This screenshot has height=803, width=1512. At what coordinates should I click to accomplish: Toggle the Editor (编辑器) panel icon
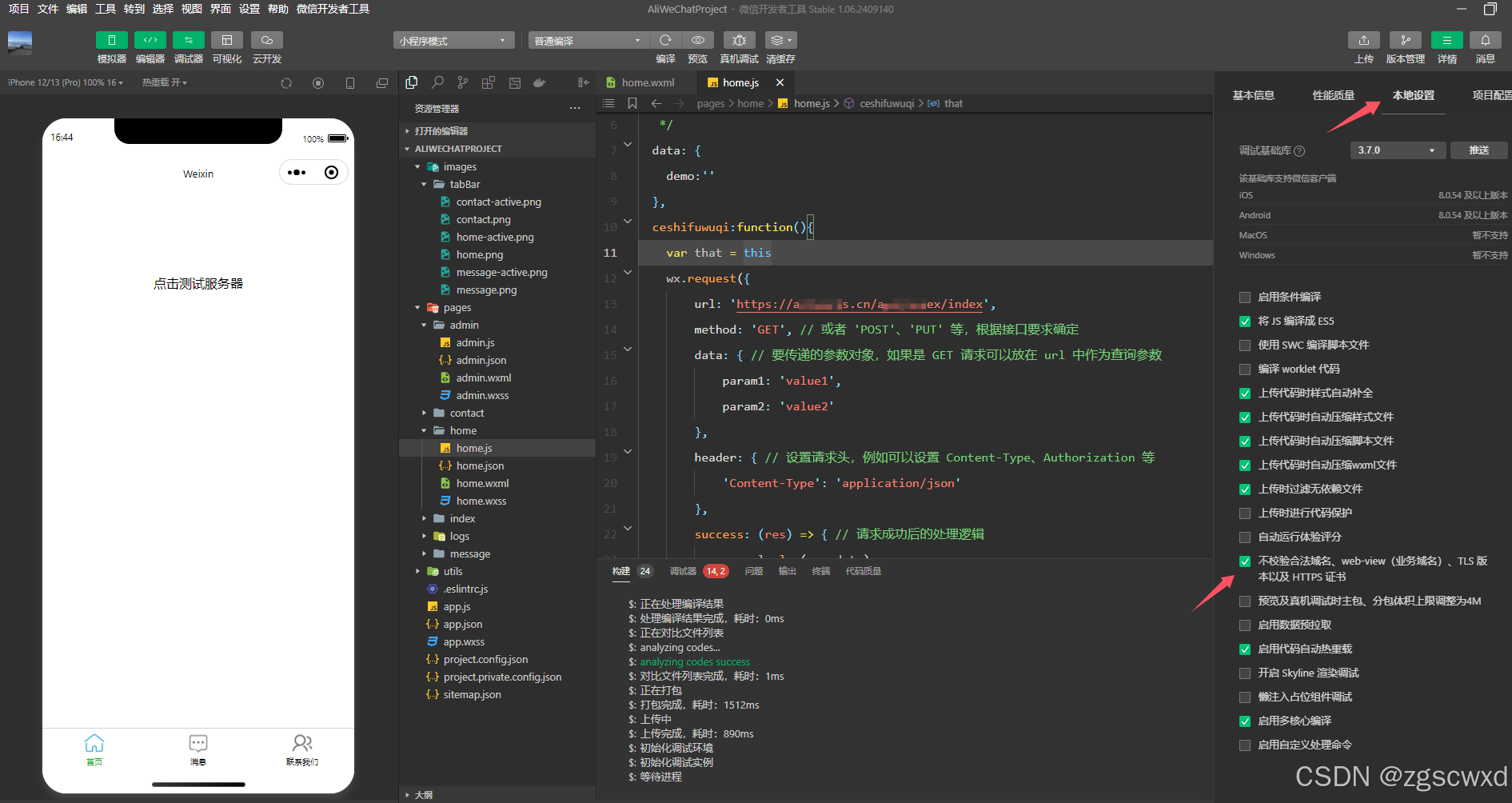click(150, 40)
